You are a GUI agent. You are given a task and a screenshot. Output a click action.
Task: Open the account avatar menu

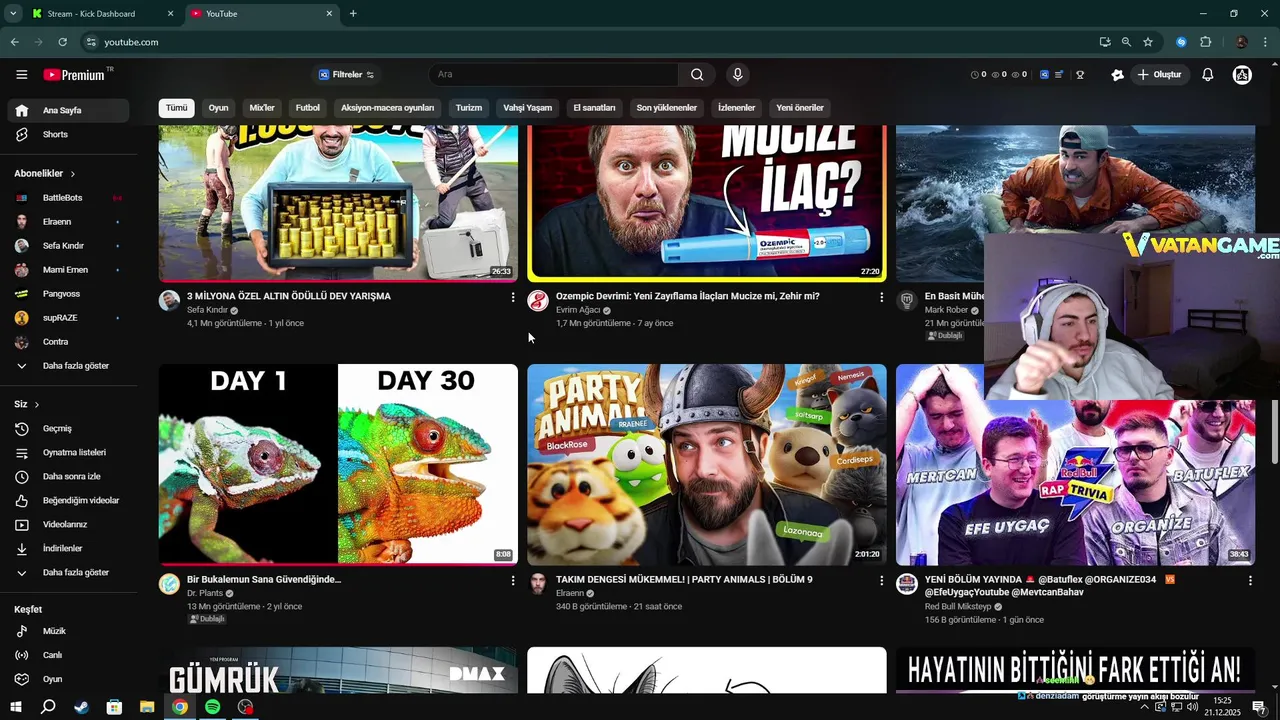pos(1242,75)
